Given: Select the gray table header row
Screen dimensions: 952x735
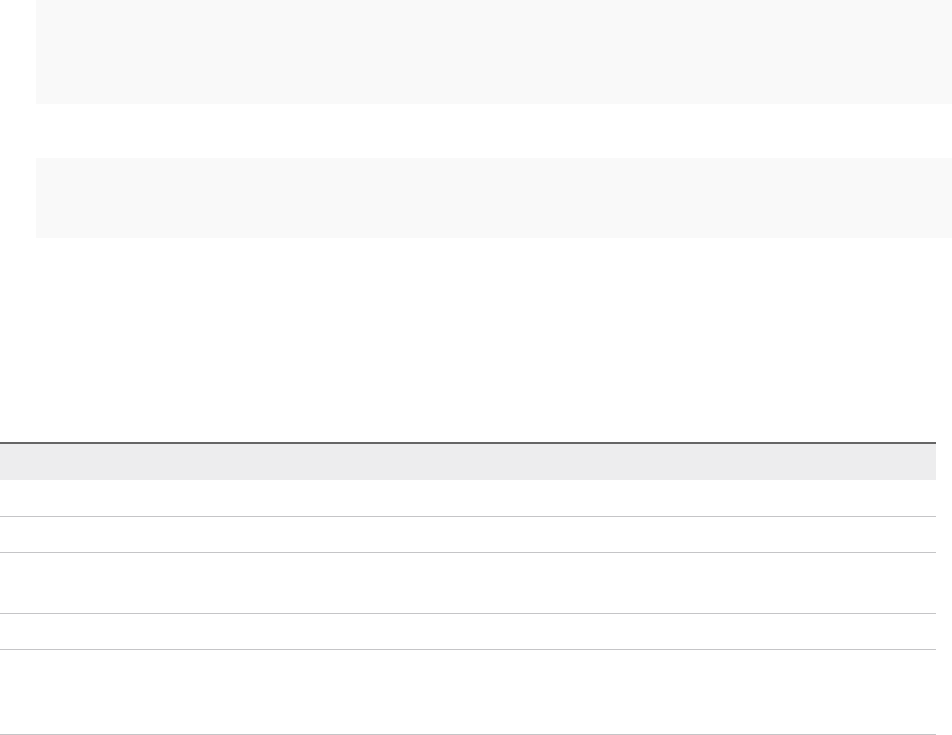Looking at the screenshot, I should point(468,462).
